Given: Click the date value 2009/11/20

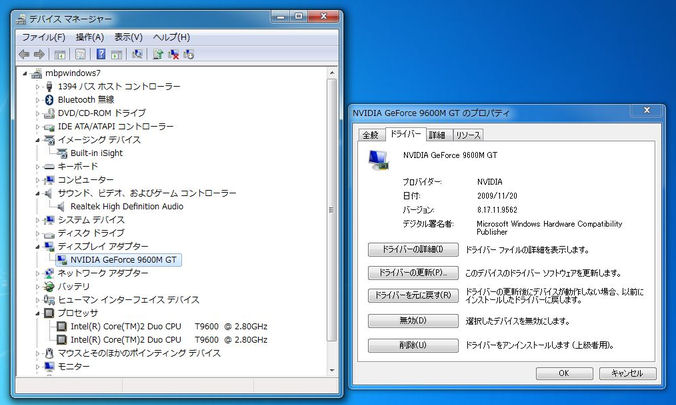Looking at the screenshot, I should click(x=497, y=196).
